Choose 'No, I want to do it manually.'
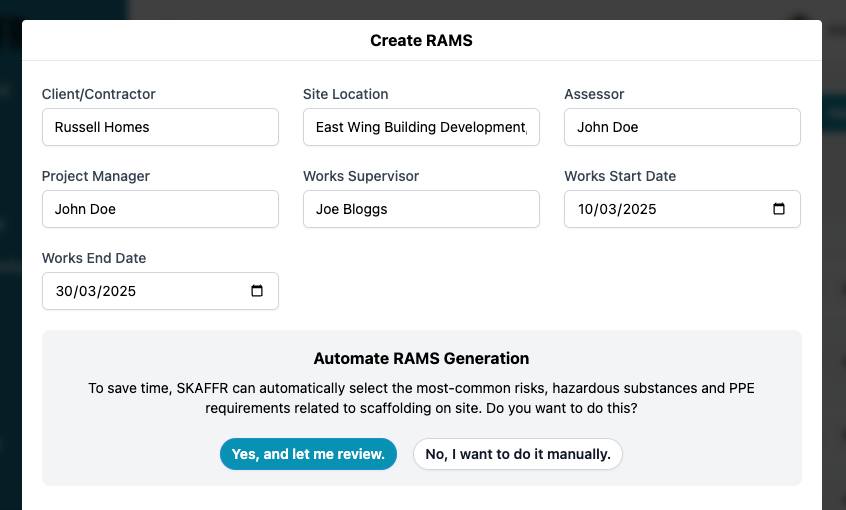Screen dimensions: 846x510 tap(518, 454)
